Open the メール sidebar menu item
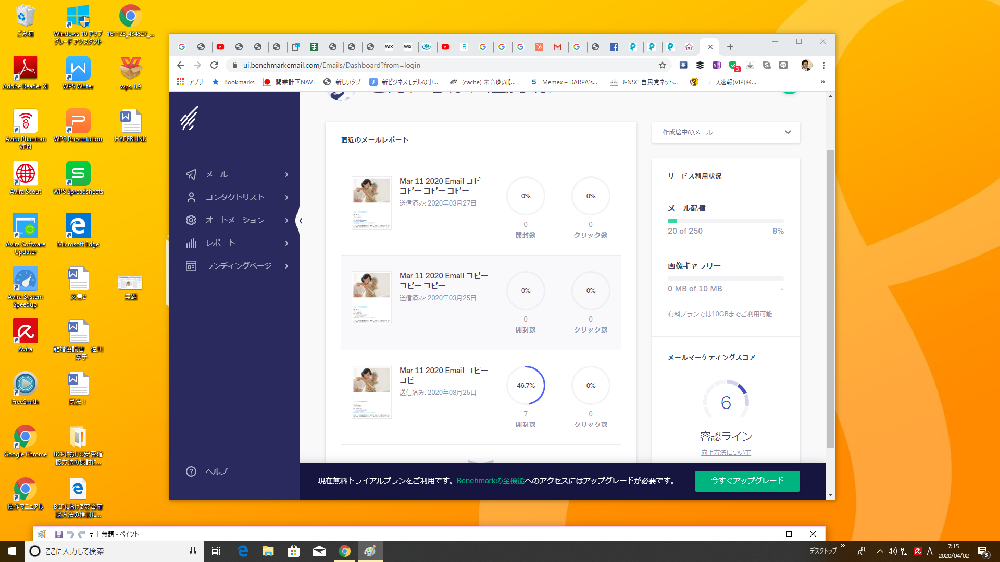Screen dimensions: 1000x562 click(x=235, y=174)
